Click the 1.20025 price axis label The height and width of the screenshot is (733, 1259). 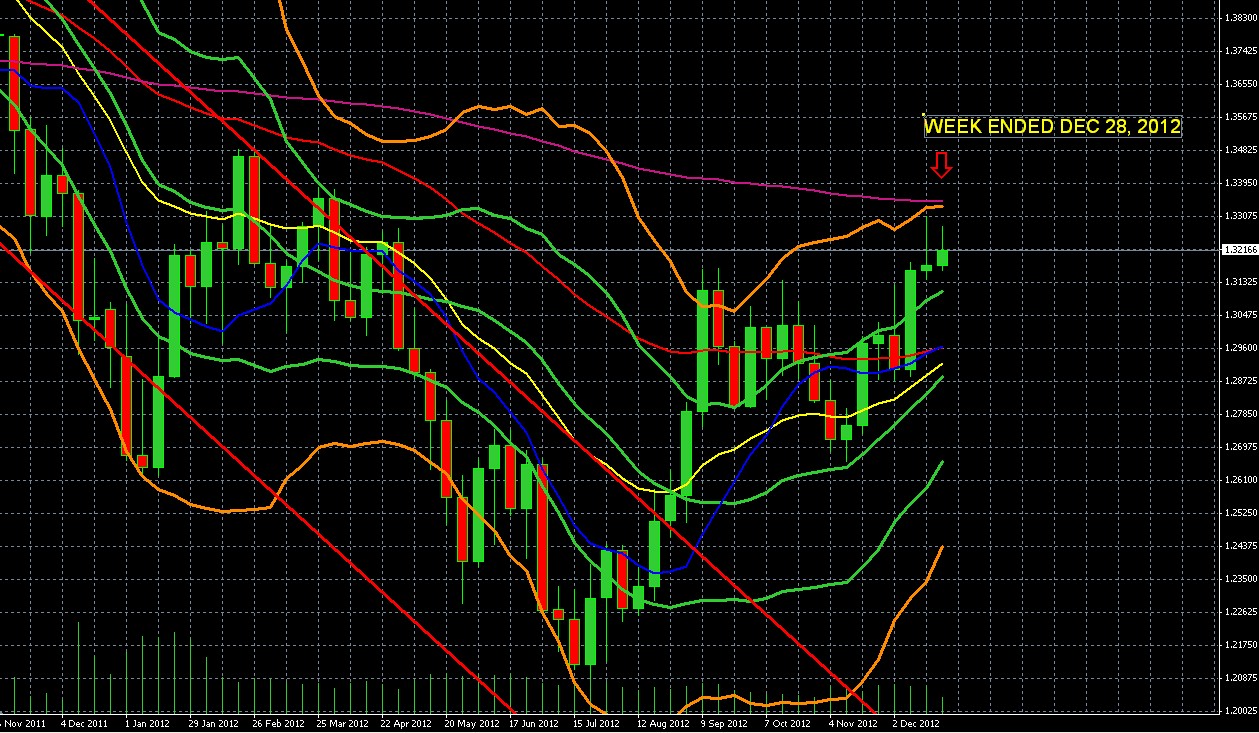tap(1240, 711)
